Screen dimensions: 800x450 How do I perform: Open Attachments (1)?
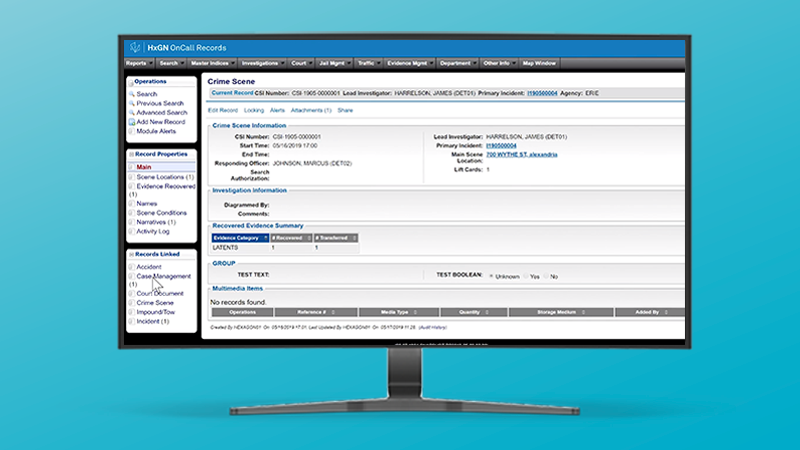(311, 110)
